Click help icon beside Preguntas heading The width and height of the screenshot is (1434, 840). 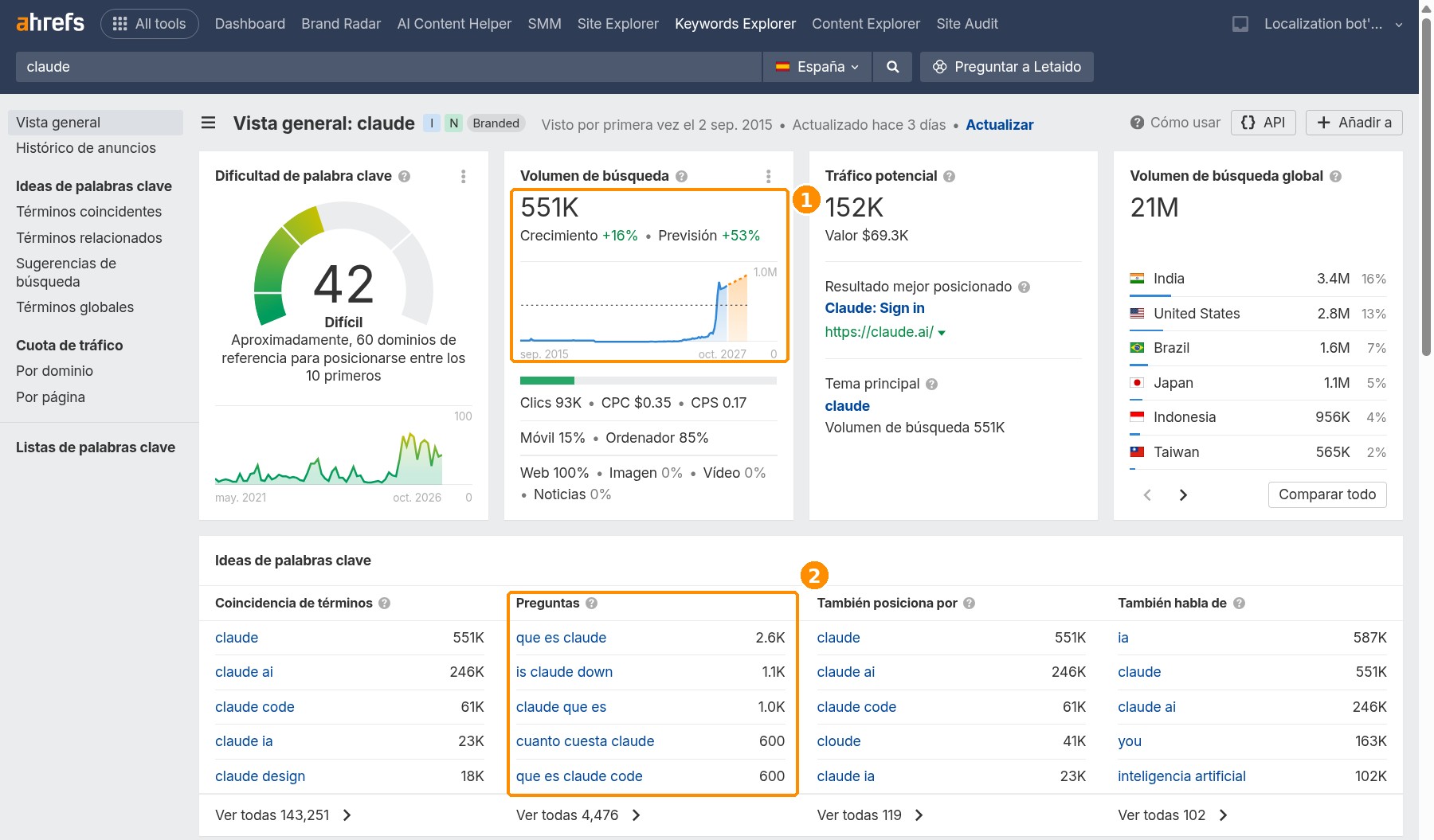click(592, 603)
